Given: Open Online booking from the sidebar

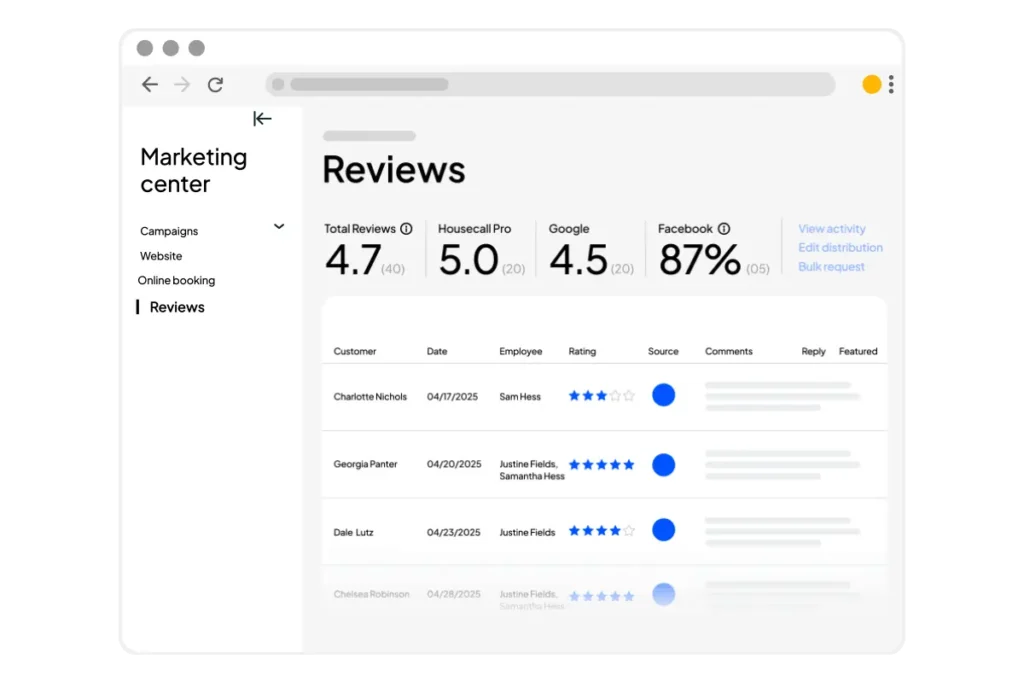Looking at the screenshot, I should 176,281.
